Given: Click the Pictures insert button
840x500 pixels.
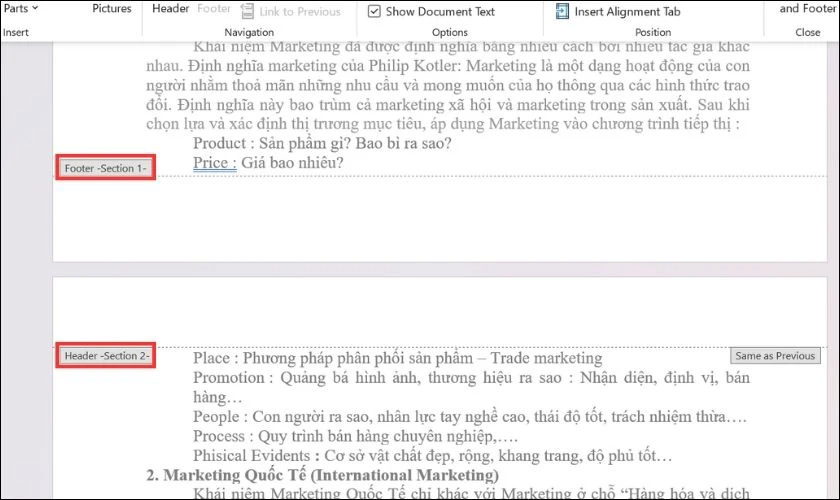Looking at the screenshot, I should coord(111,8).
